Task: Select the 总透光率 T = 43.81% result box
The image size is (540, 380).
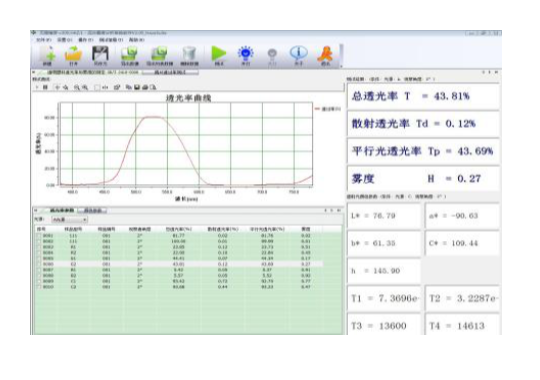Action: pyautogui.click(x=423, y=96)
